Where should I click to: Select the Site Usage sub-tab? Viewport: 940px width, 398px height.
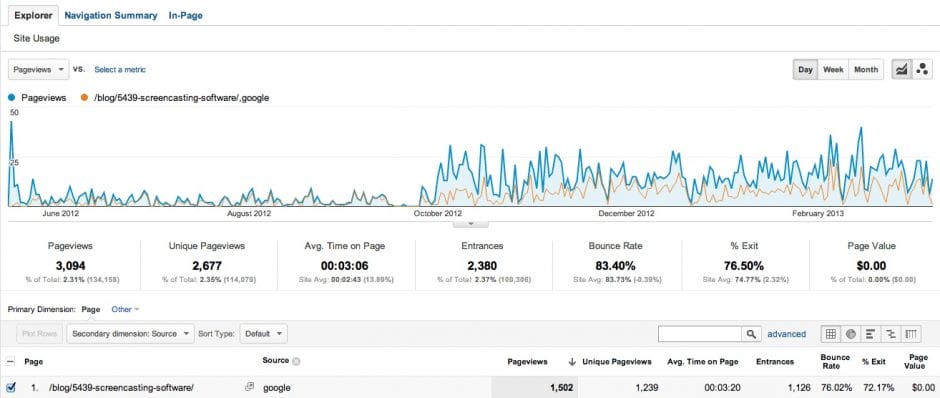tap(37, 38)
